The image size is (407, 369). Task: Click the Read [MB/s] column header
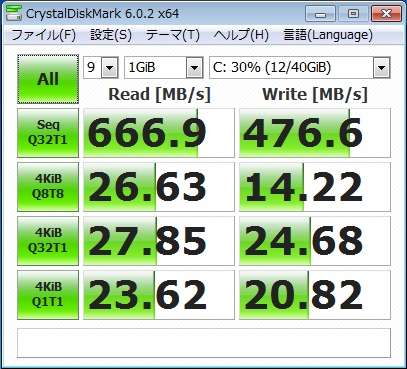point(159,94)
